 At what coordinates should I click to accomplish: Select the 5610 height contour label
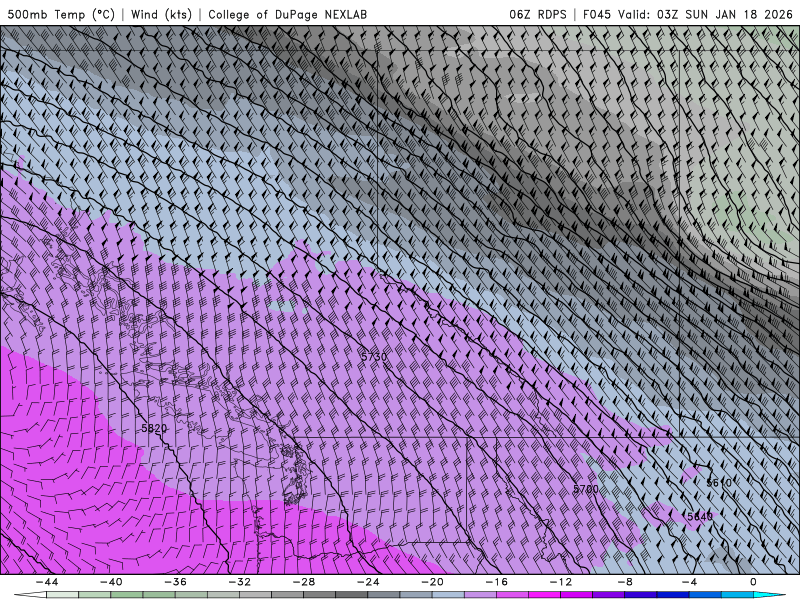719,483
